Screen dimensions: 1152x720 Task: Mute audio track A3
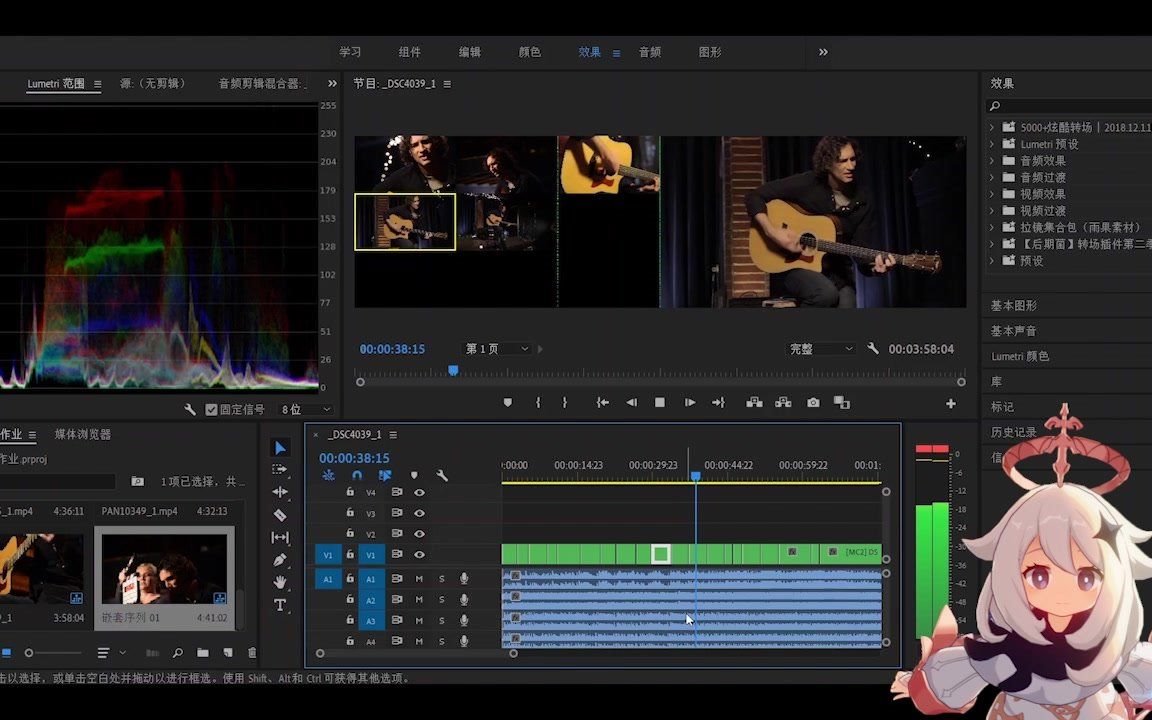coord(420,620)
